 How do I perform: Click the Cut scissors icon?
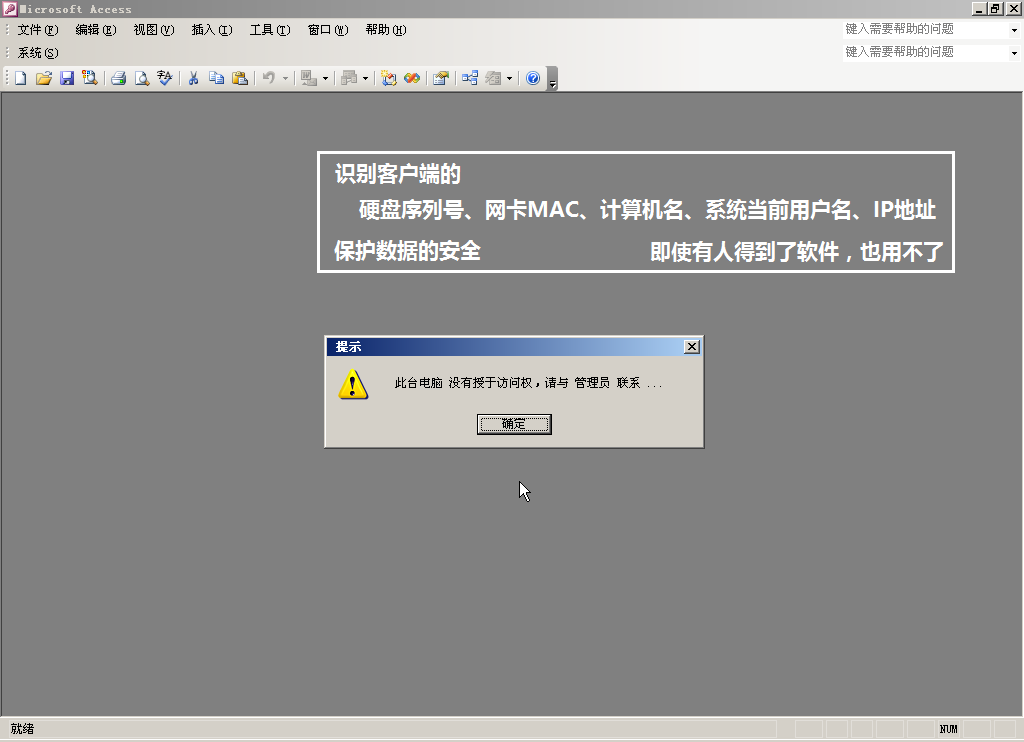[193, 78]
